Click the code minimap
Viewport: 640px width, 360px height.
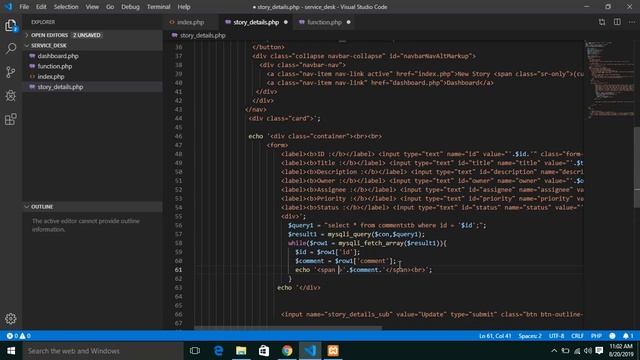point(609,80)
